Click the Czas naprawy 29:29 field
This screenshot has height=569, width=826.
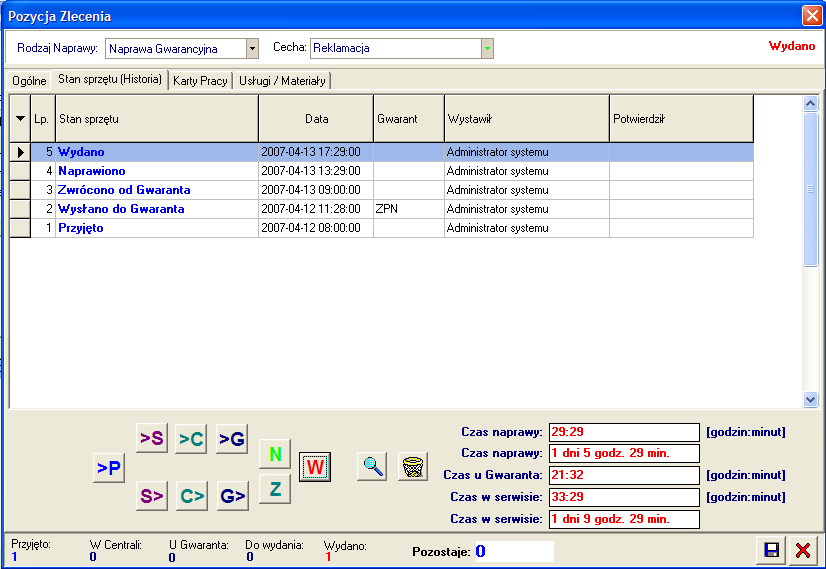(624, 432)
